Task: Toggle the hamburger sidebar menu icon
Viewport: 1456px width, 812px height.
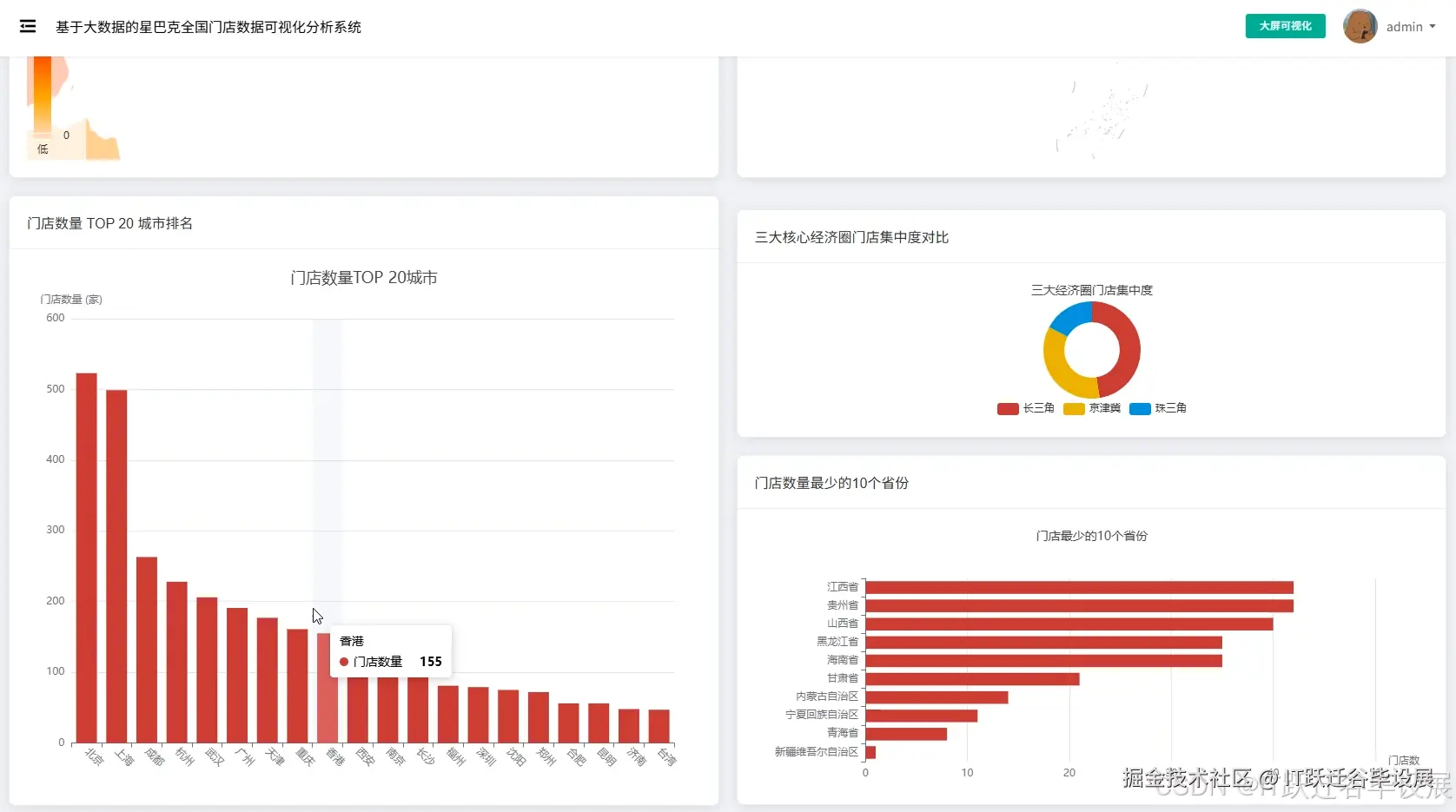Action: [28, 27]
